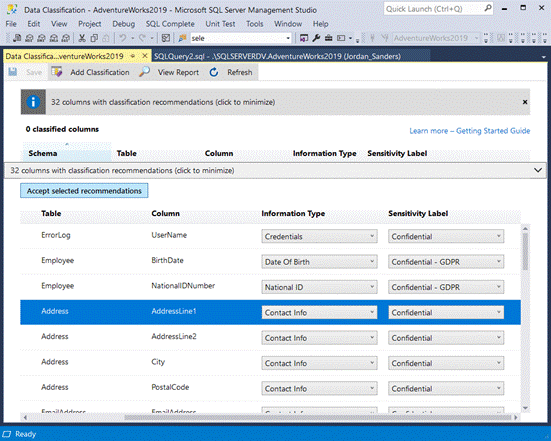Switch to the SQLQuery2.sql tab
The height and width of the screenshot is (441, 551).
pos(277,56)
